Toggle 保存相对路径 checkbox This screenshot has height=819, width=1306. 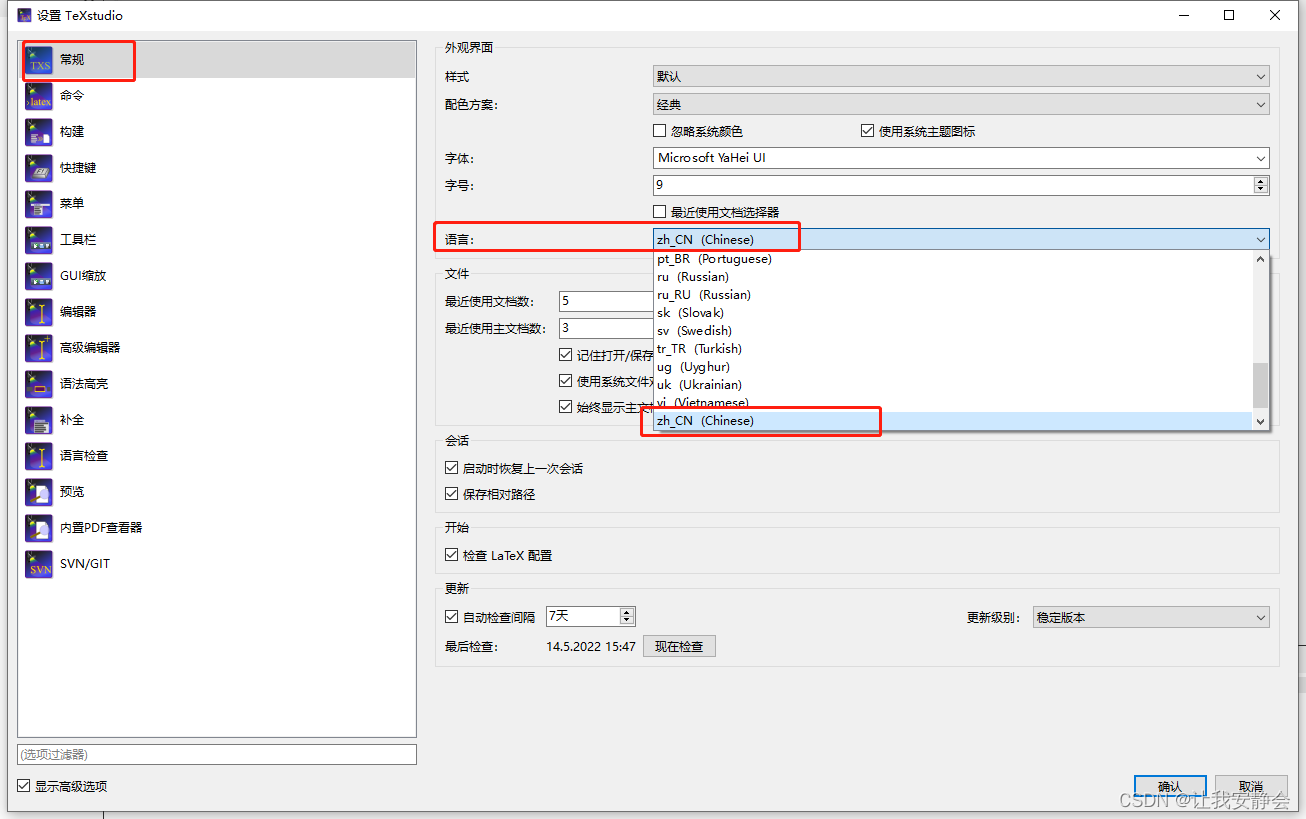[x=451, y=494]
